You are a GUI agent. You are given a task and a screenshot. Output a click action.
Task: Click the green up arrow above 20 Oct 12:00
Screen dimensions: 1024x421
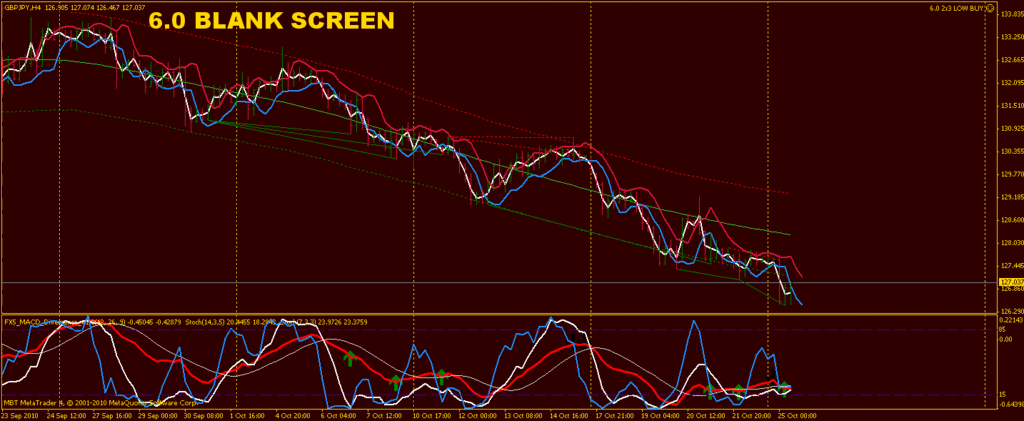pyautogui.click(x=709, y=392)
